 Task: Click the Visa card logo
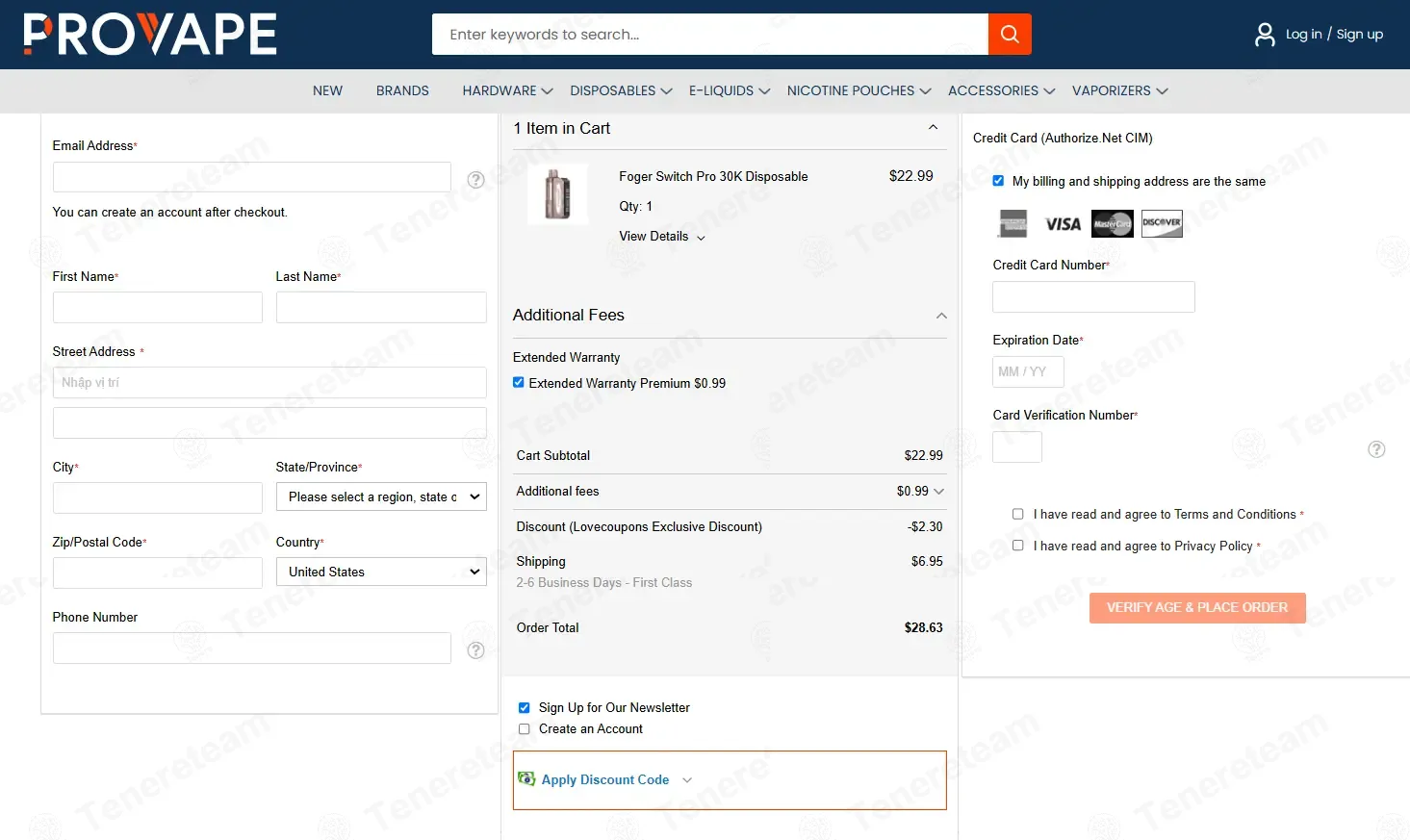tap(1063, 224)
